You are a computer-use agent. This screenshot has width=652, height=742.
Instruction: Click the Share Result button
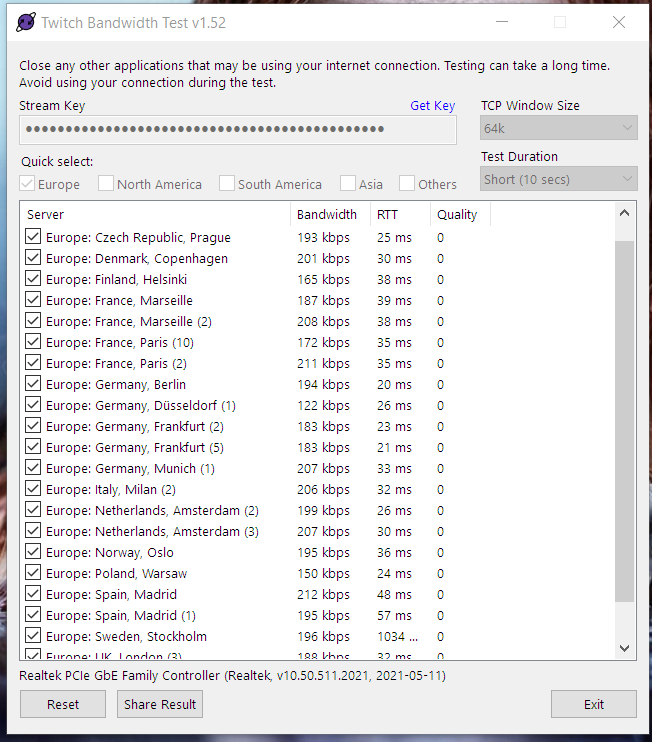click(x=160, y=704)
